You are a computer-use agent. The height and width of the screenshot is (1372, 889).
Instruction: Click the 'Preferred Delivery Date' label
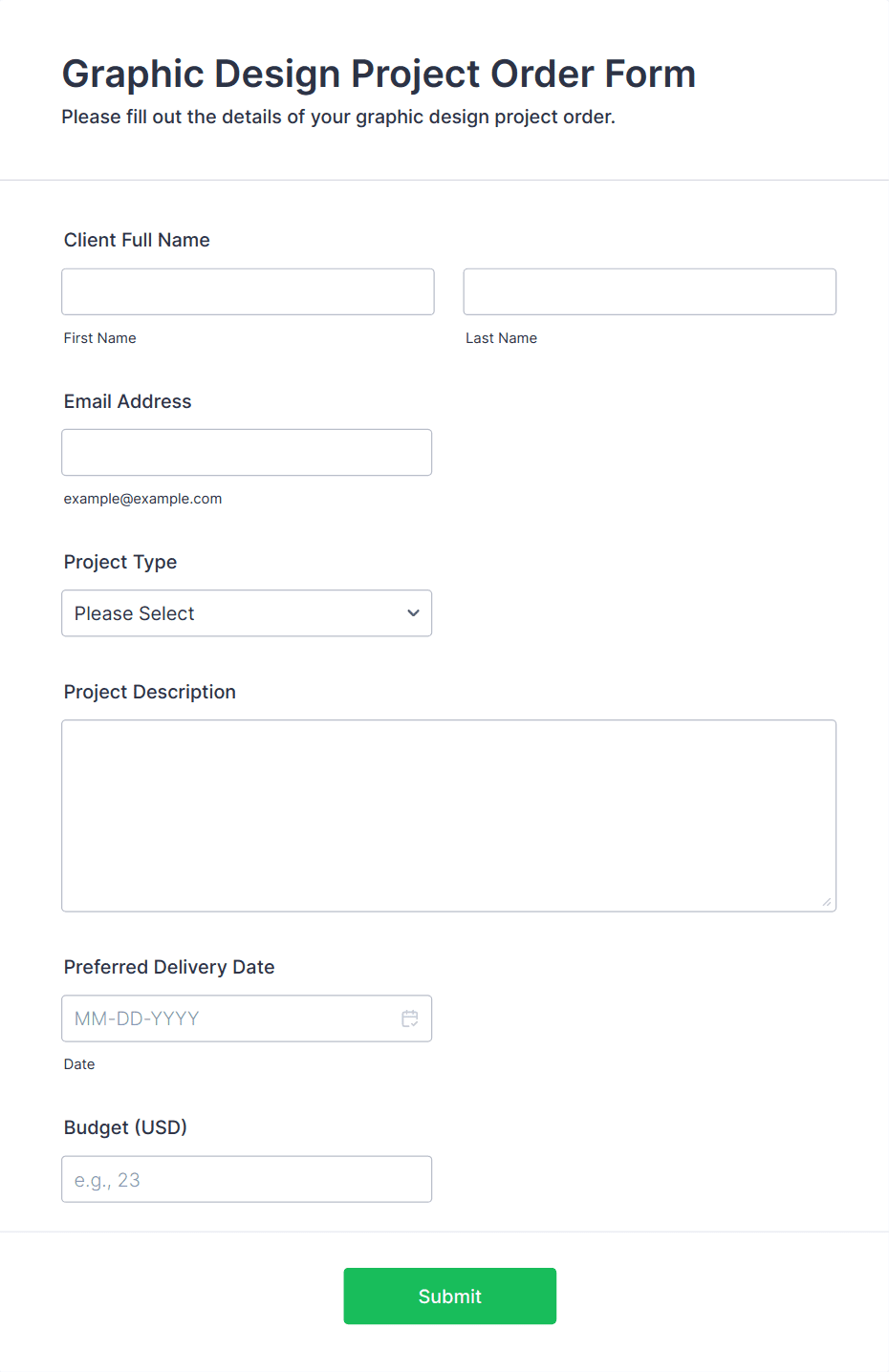[x=169, y=967]
